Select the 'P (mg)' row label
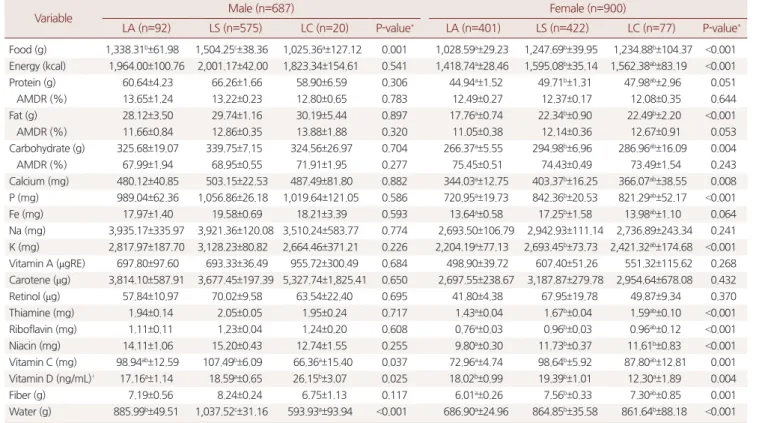The height and width of the screenshot is (423, 759). coord(24,198)
